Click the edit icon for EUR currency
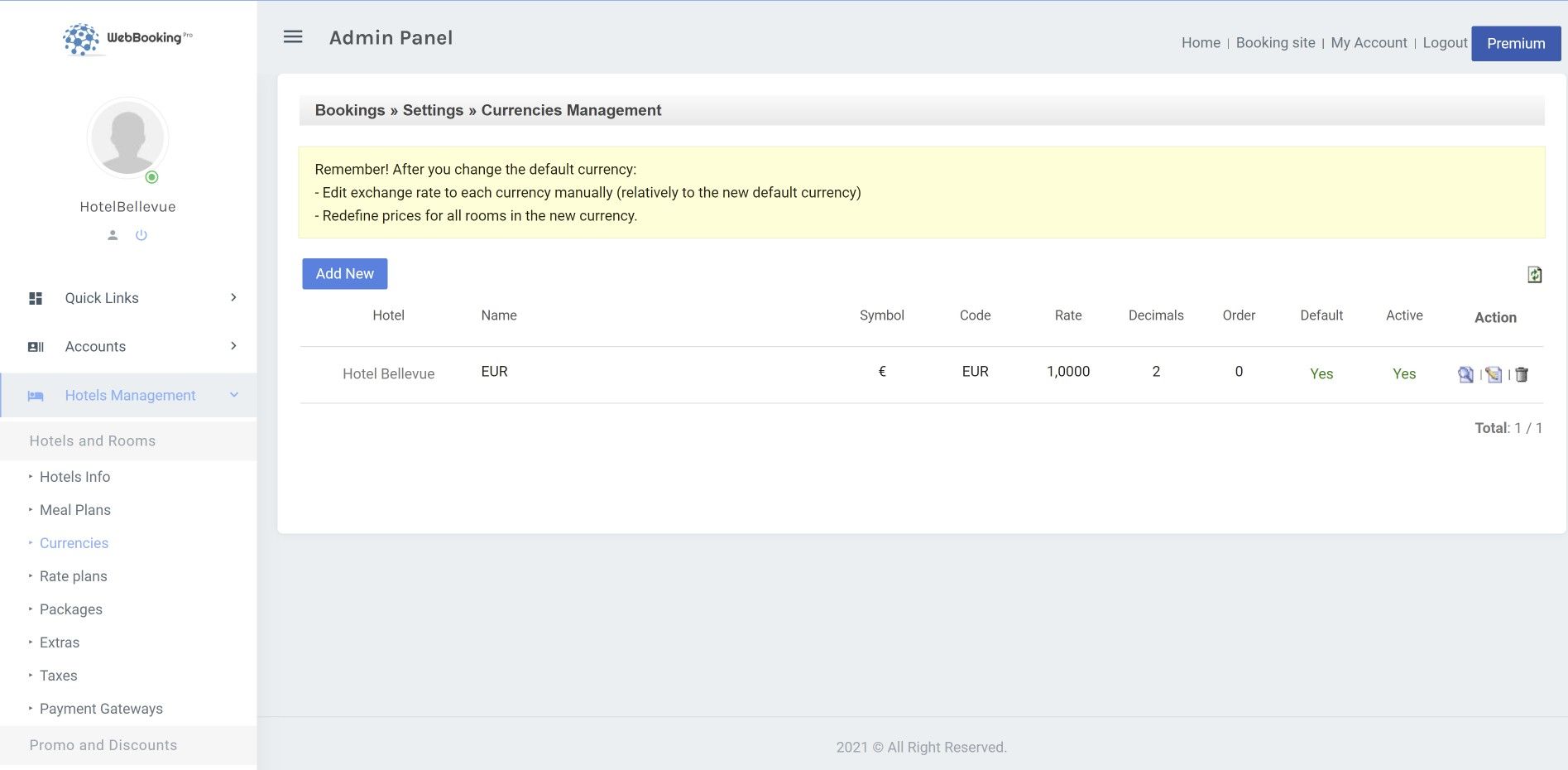 [x=1494, y=374]
